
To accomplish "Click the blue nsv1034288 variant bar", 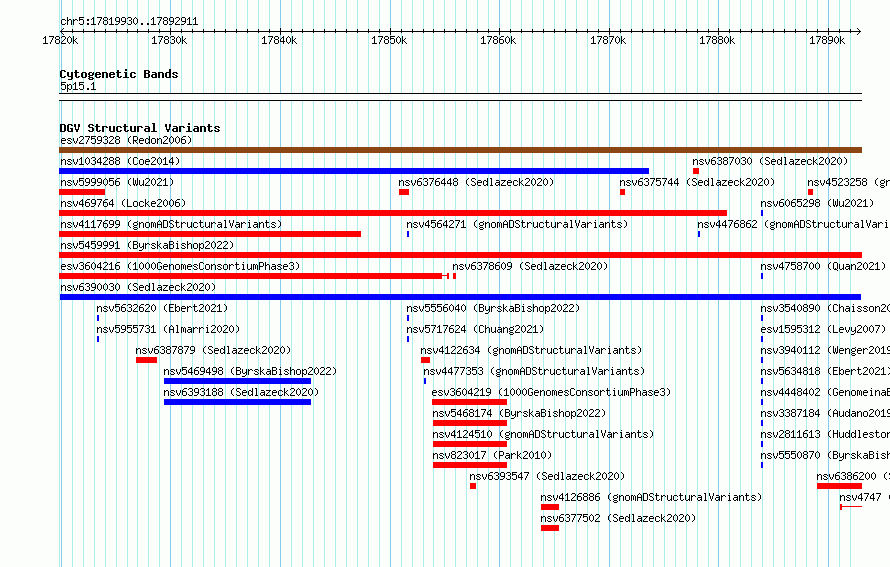I will (354, 171).
